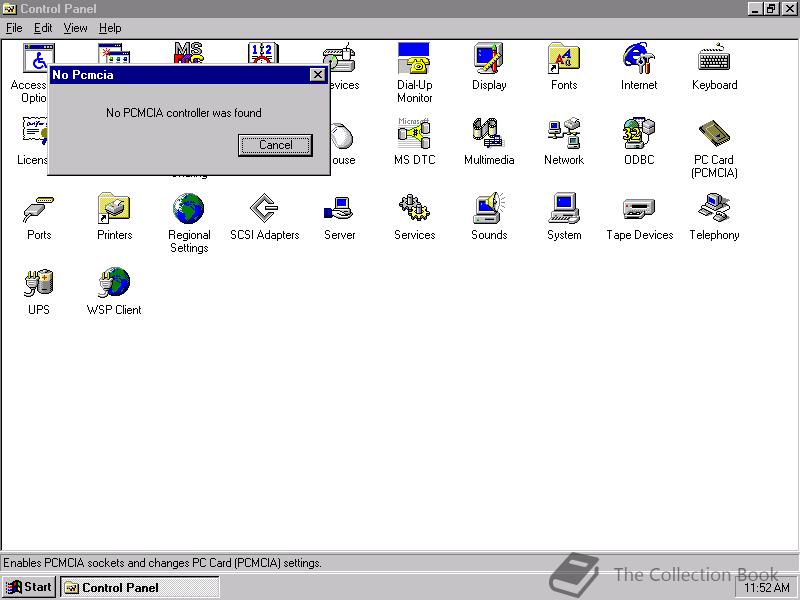
Task: Close the No Pcmcia dialog with X
Action: point(318,75)
